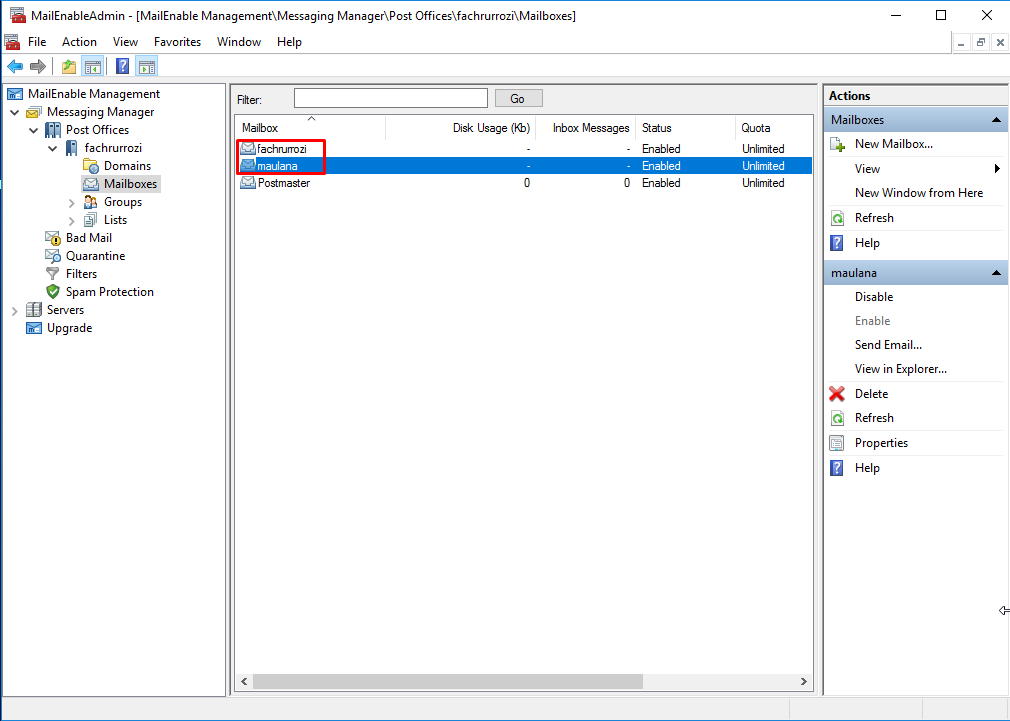Click the Help question mark toolbar icon
The width and height of the screenshot is (1010, 721).
[120, 66]
